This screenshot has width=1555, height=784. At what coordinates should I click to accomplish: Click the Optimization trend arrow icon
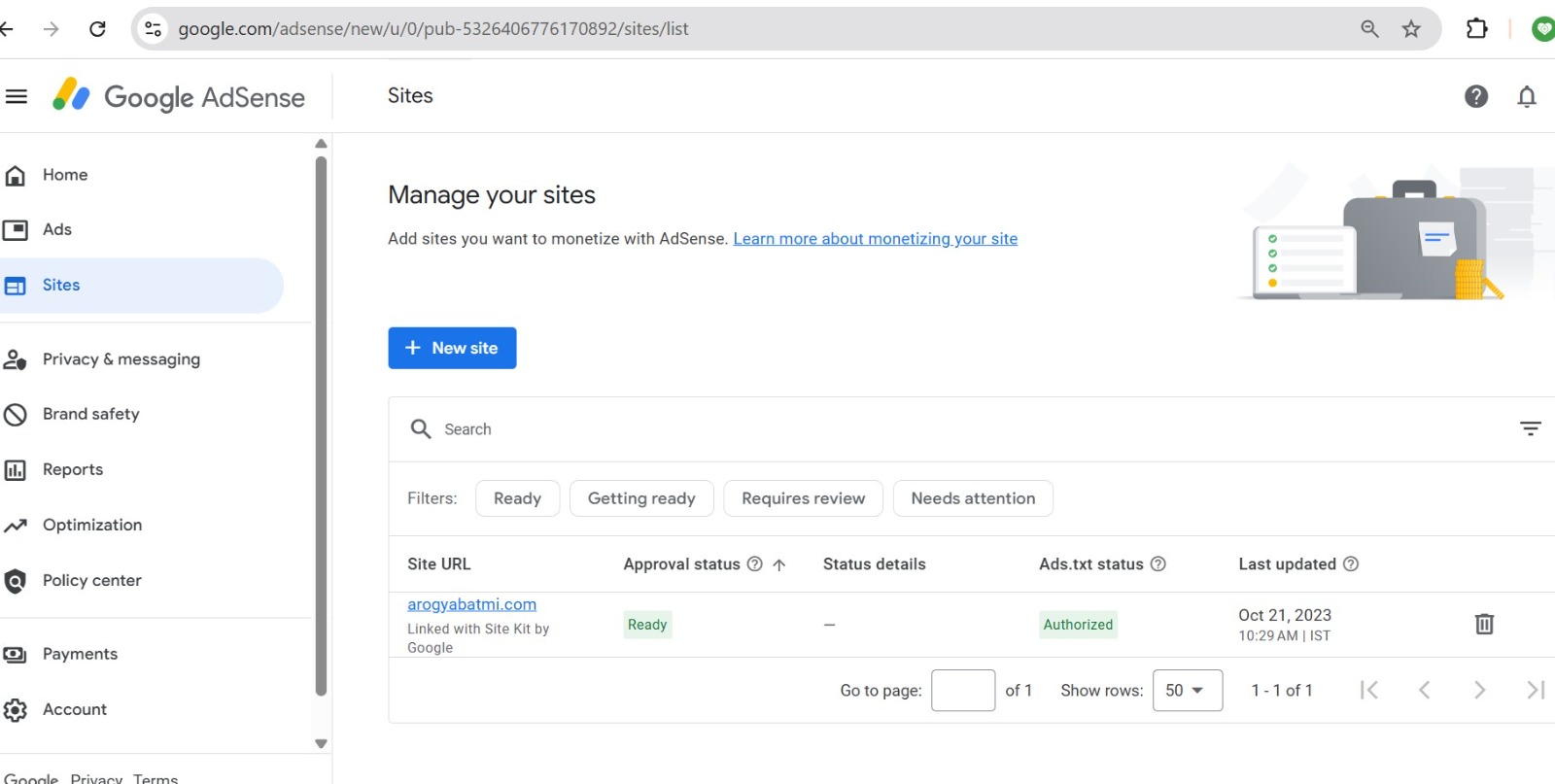[15, 526]
